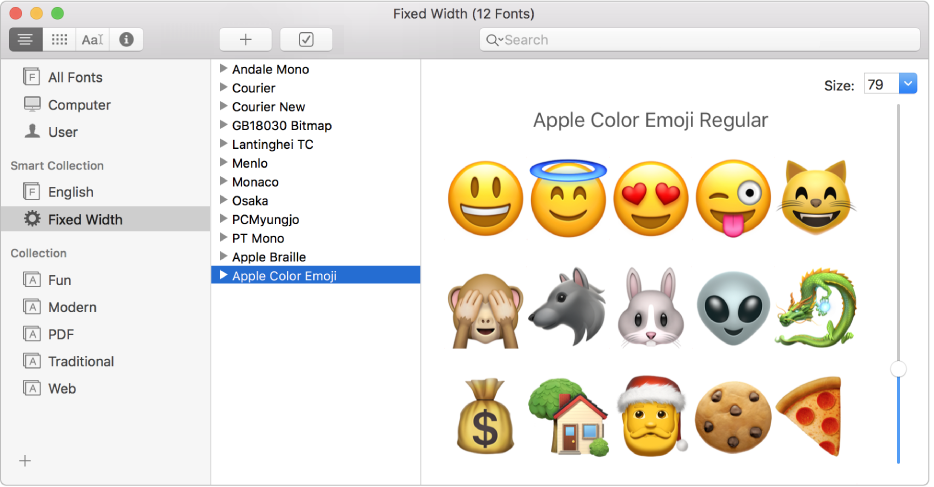Switch to Custom text preview mode
This screenshot has width=934, height=487.
(x=92, y=40)
